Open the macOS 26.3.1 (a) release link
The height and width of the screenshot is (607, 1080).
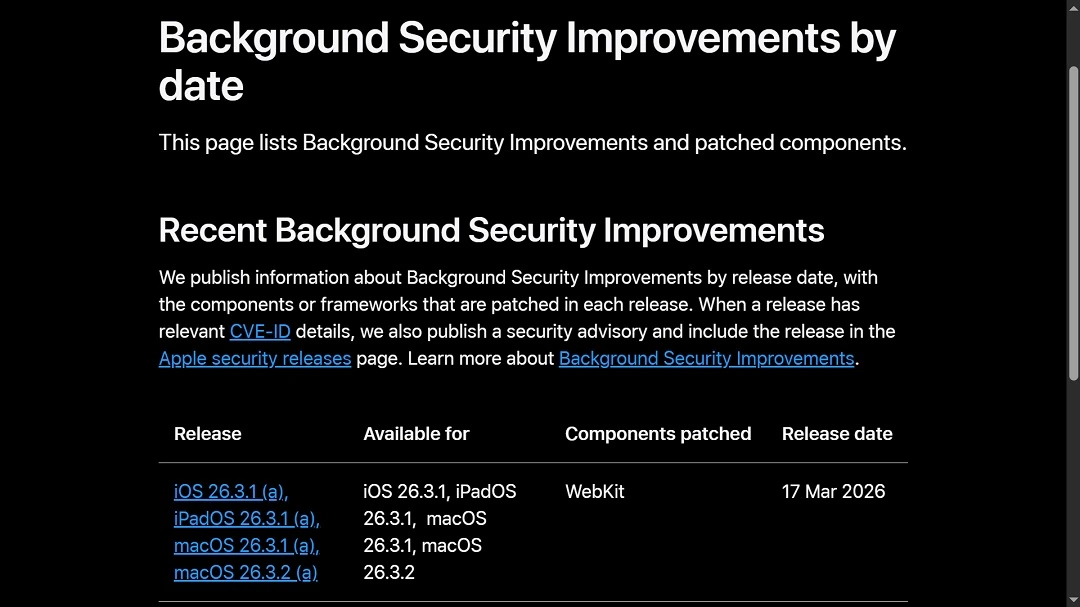(246, 545)
